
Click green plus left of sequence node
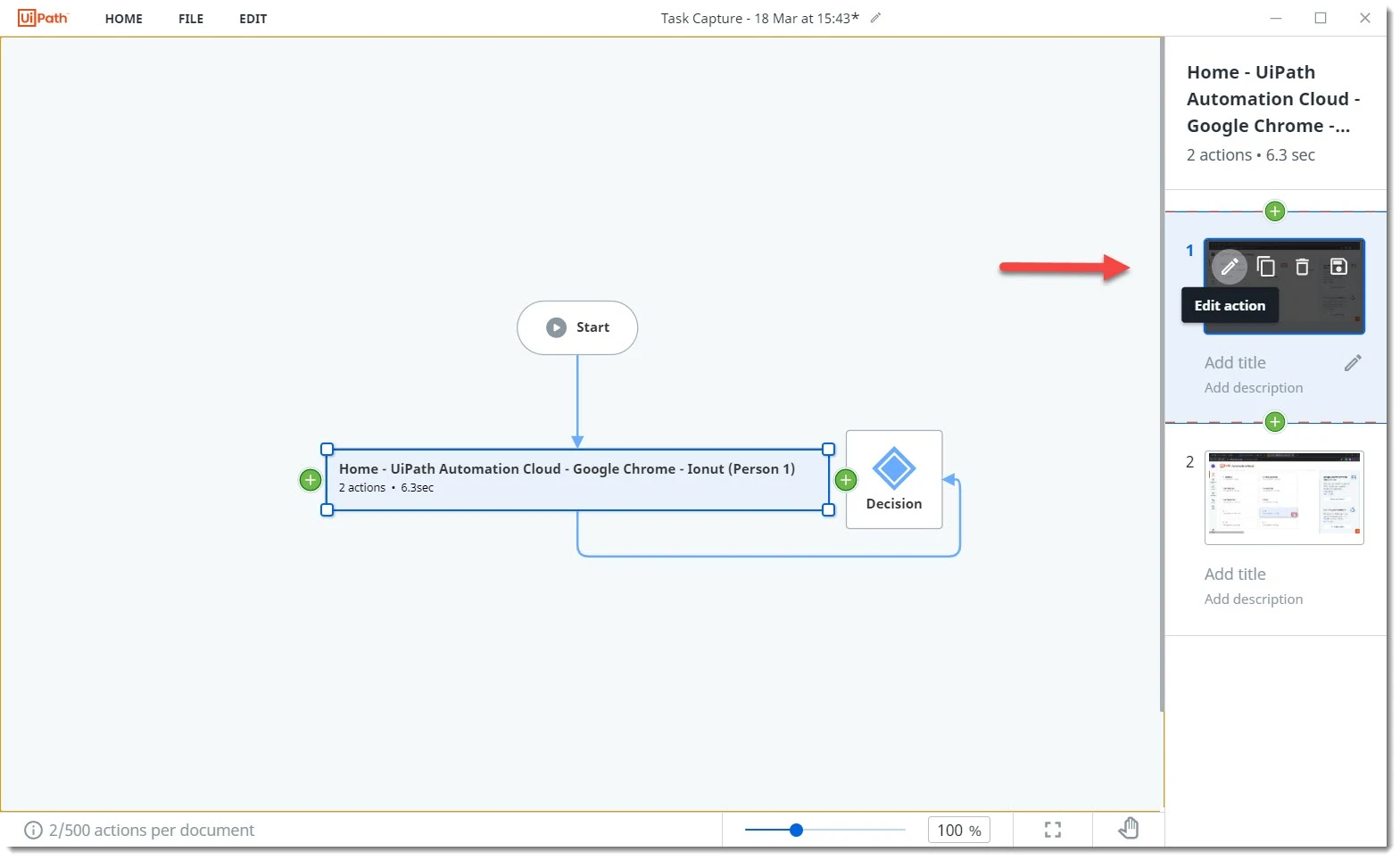[310, 480]
